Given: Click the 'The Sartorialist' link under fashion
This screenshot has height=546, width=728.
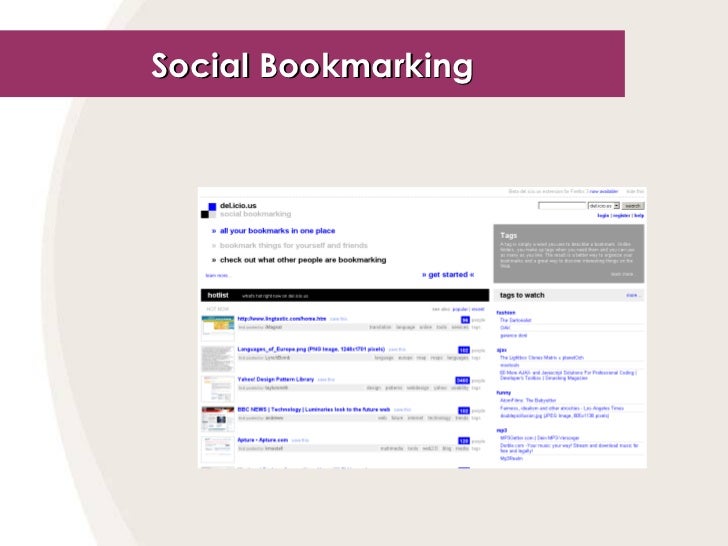Looking at the screenshot, I should (515, 320).
